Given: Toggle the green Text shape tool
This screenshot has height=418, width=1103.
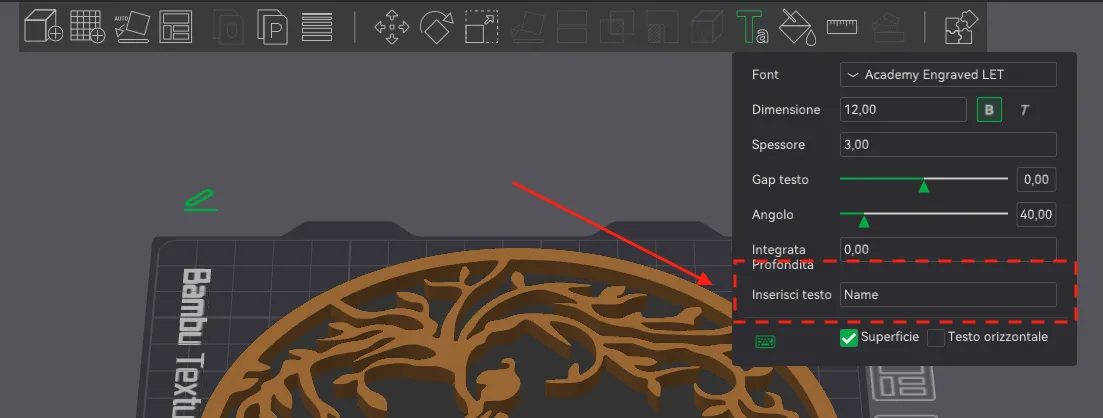Looking at the screenshot, I should click(x=752, y=27).
